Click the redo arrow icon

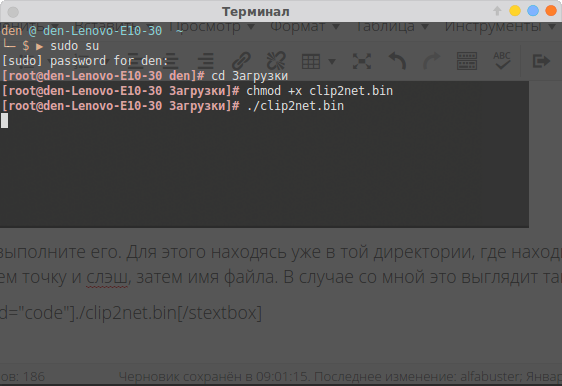coord(432,61)
